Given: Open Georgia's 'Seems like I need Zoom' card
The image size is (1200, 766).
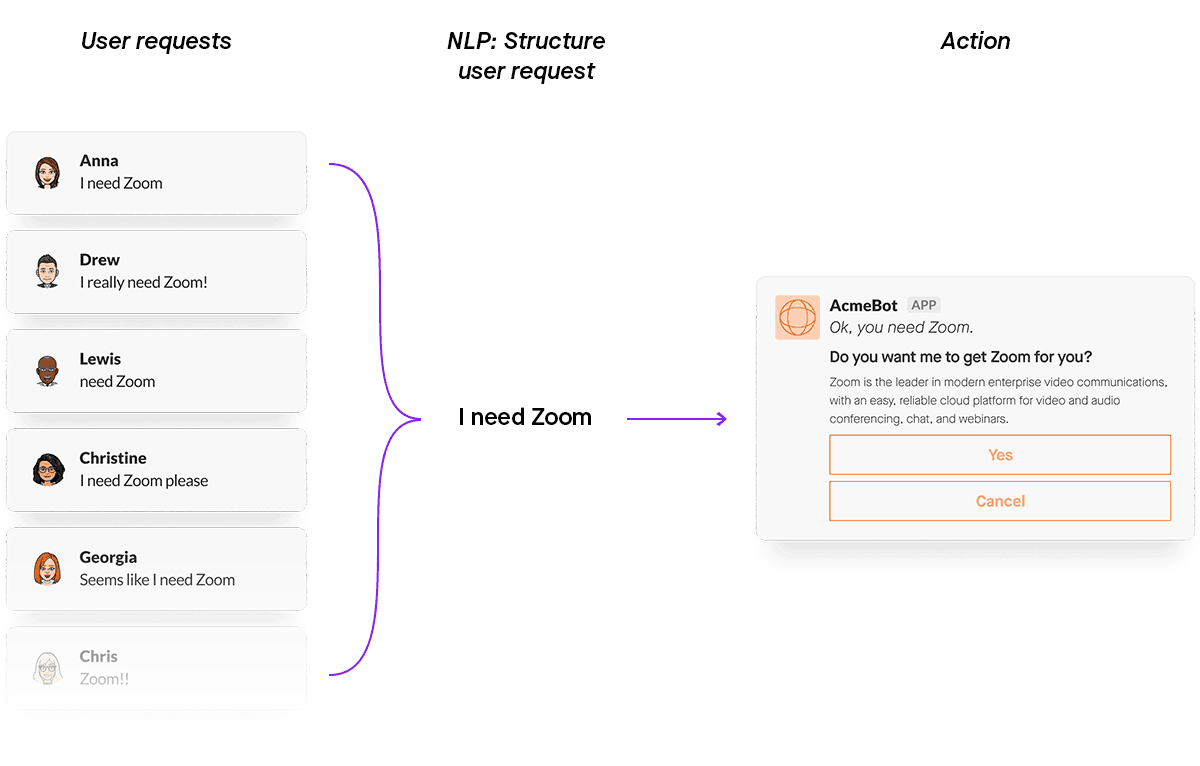Looking at the screenshot, I should pos(156,567).
